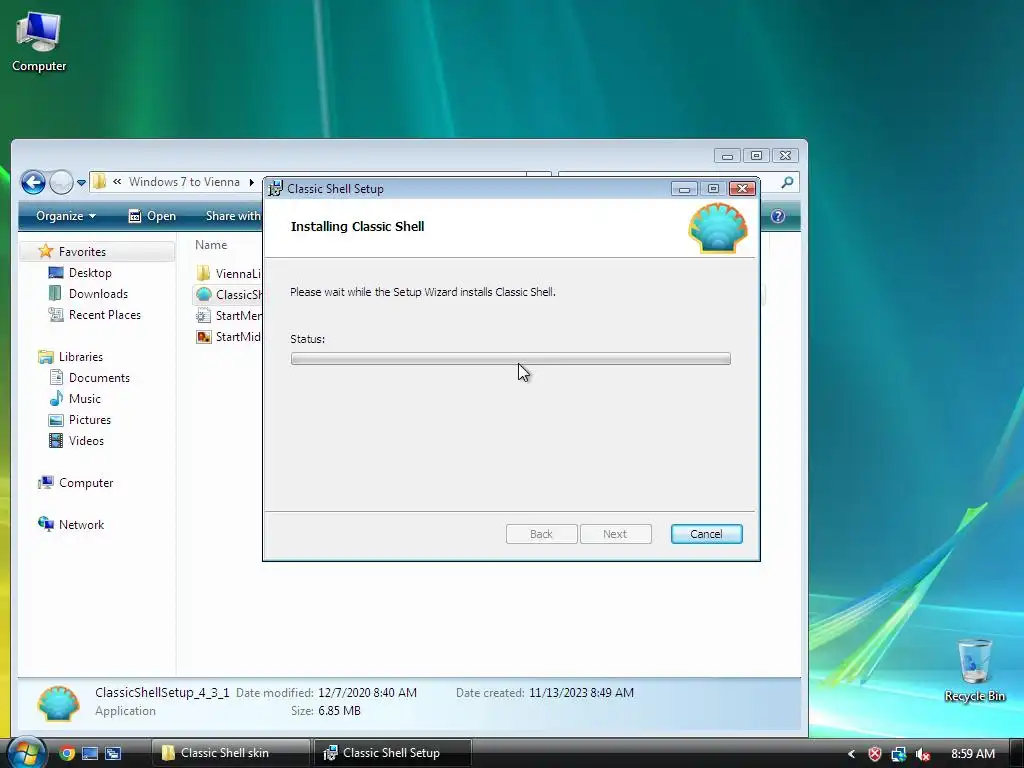Click Share with in Explorer toolbar
Viewport: 1024px width, 768px height.
pyautogui.click(x=232, y=216)
